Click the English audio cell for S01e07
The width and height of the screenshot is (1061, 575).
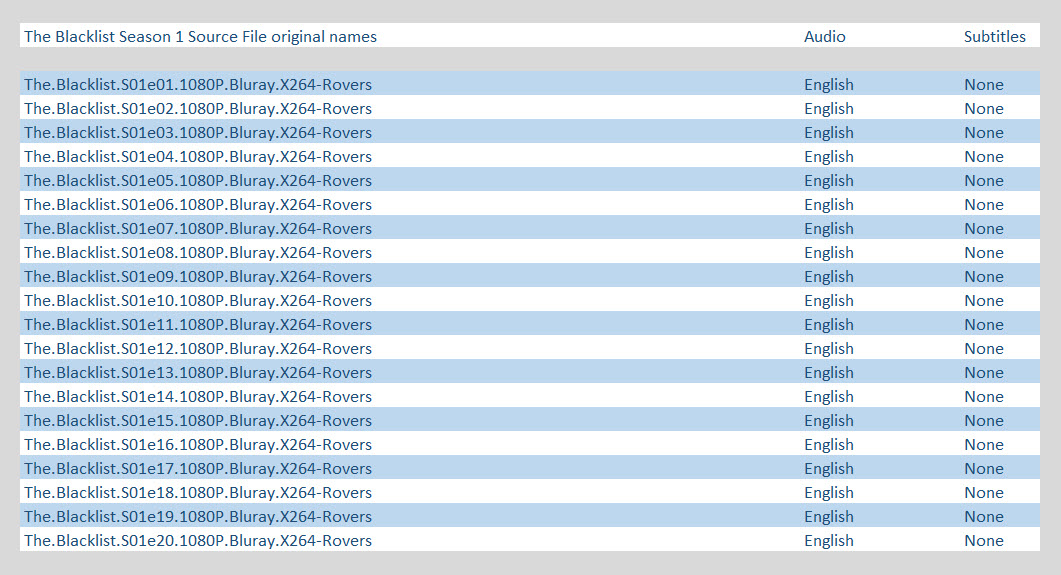(829, 229)
